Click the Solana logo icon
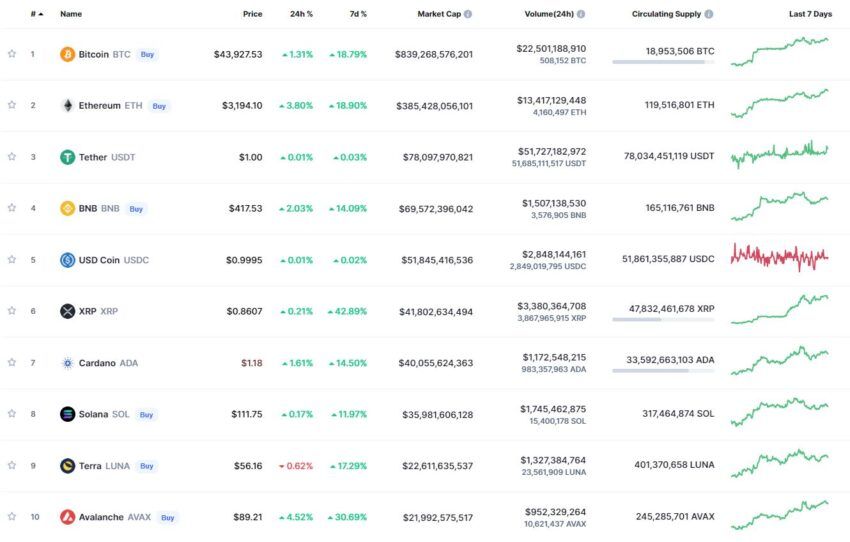The image size is (850, 542). tap(67, 414)
